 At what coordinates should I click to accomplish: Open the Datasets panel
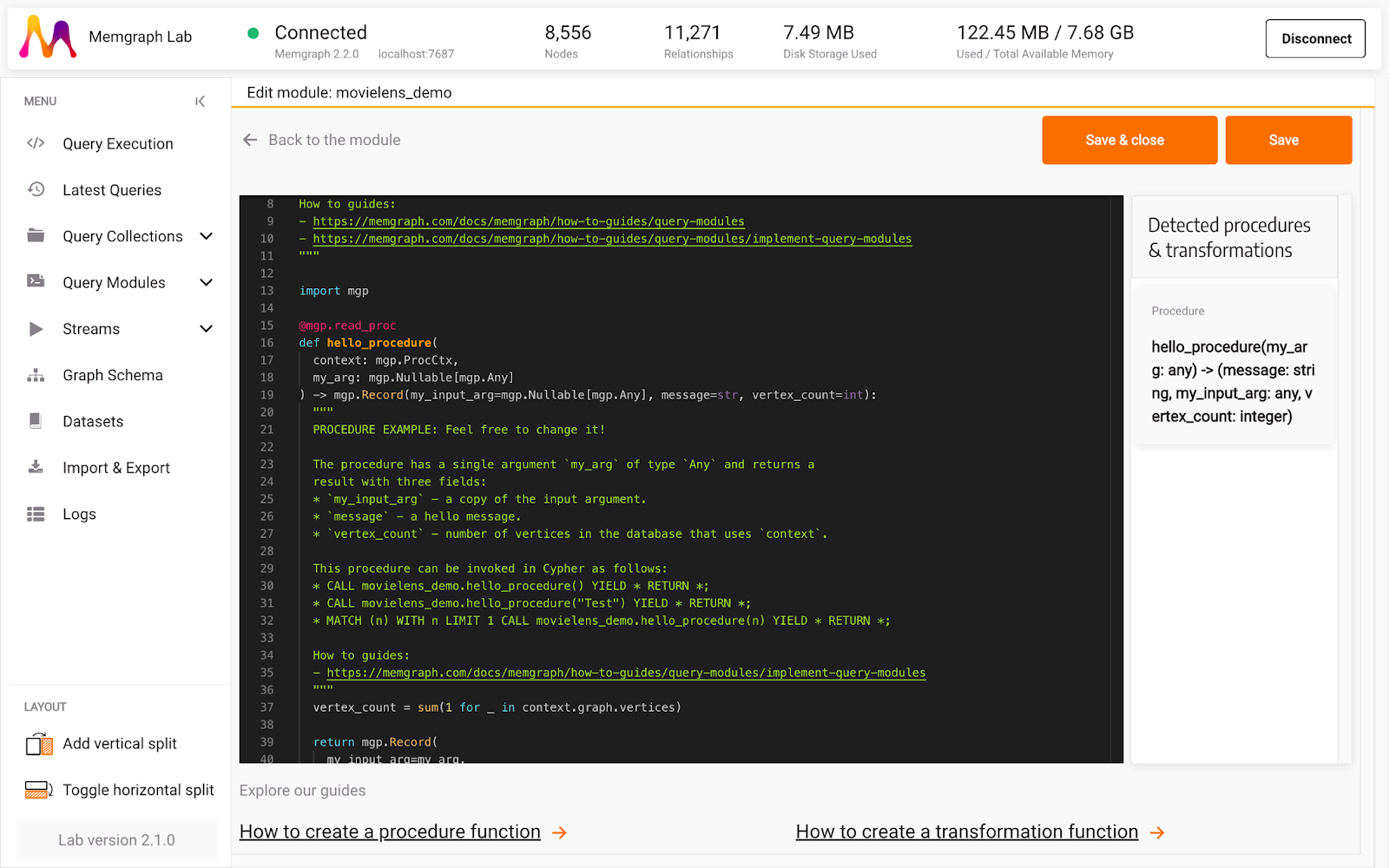93,421
